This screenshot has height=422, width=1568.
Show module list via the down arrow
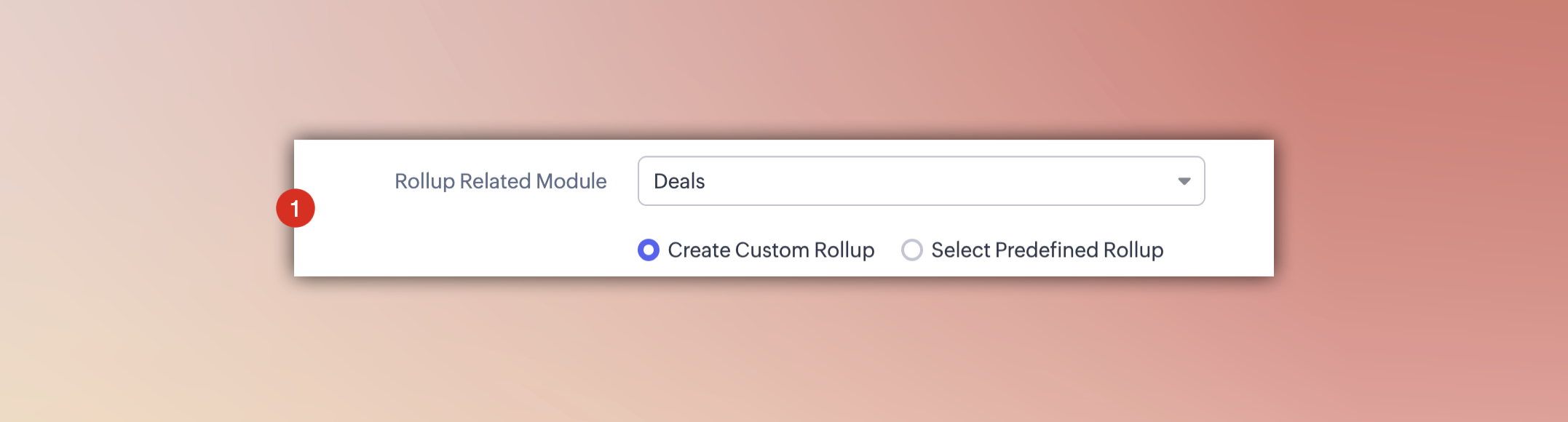pyautogui.click(x=1184, y=181)
